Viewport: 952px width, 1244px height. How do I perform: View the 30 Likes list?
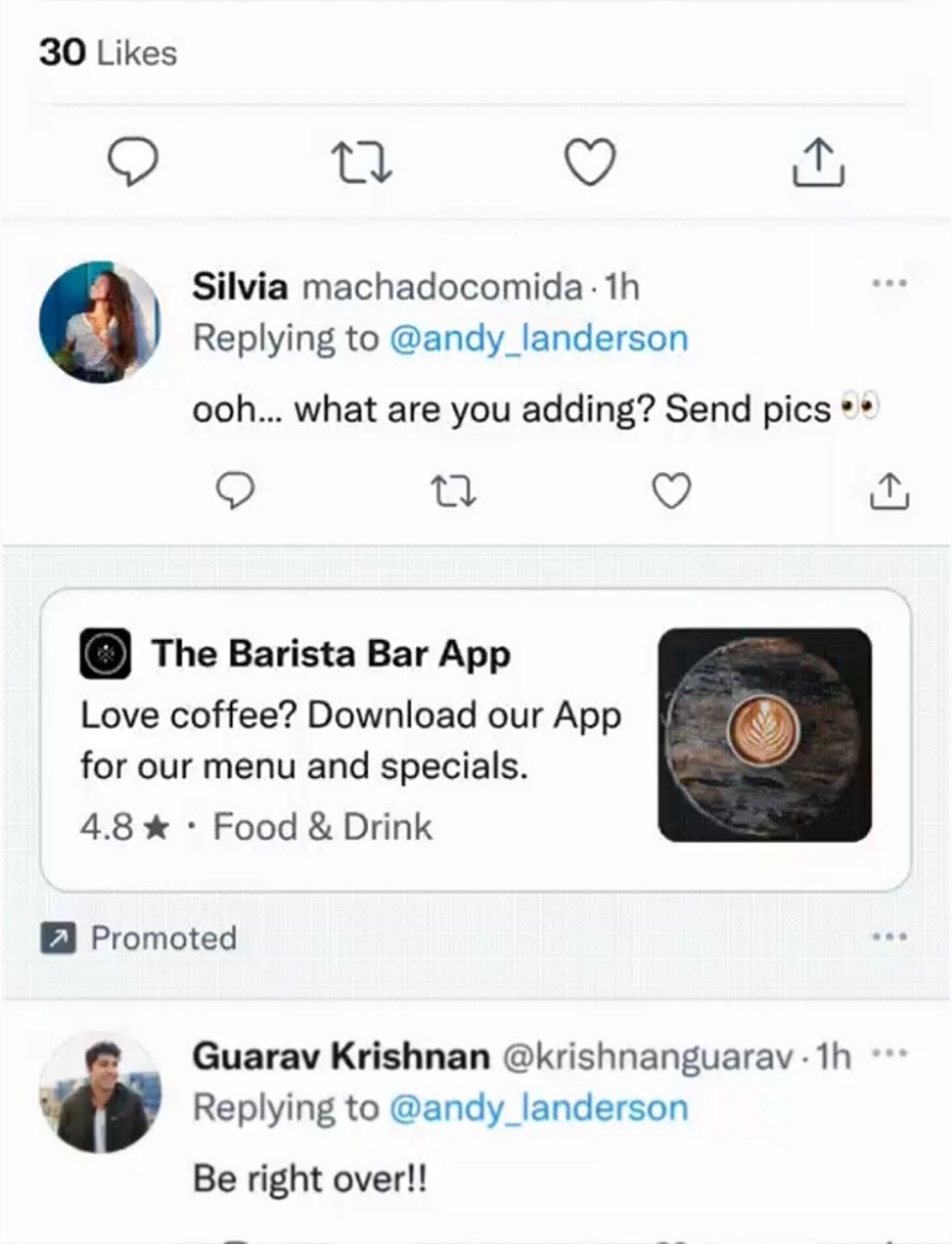[108, 53]
